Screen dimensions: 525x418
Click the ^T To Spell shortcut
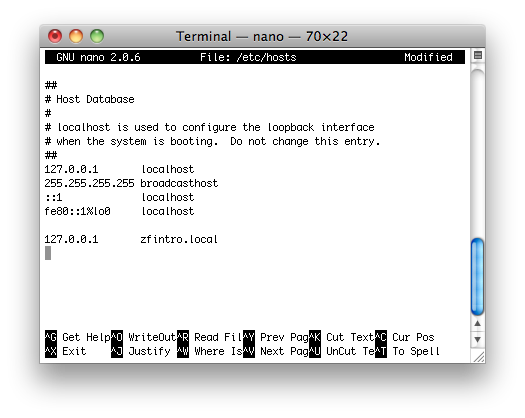pos(407,351)
